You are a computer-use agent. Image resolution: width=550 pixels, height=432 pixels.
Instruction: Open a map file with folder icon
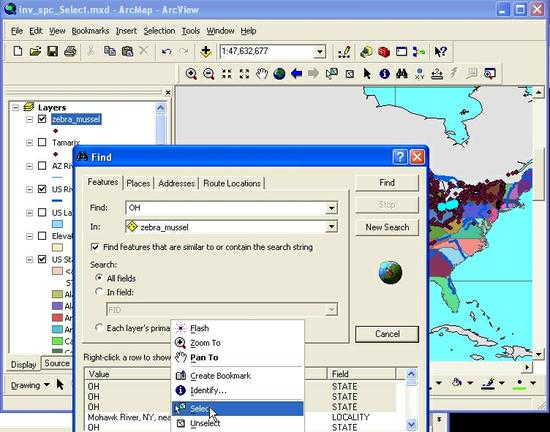click(x=35, y=52)
